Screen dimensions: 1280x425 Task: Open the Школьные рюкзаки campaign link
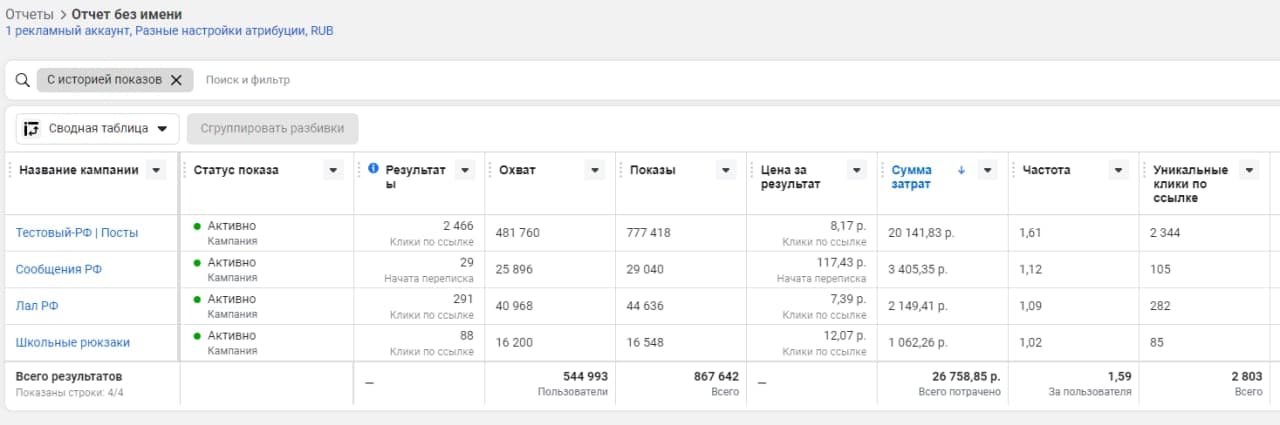point(73,342)
